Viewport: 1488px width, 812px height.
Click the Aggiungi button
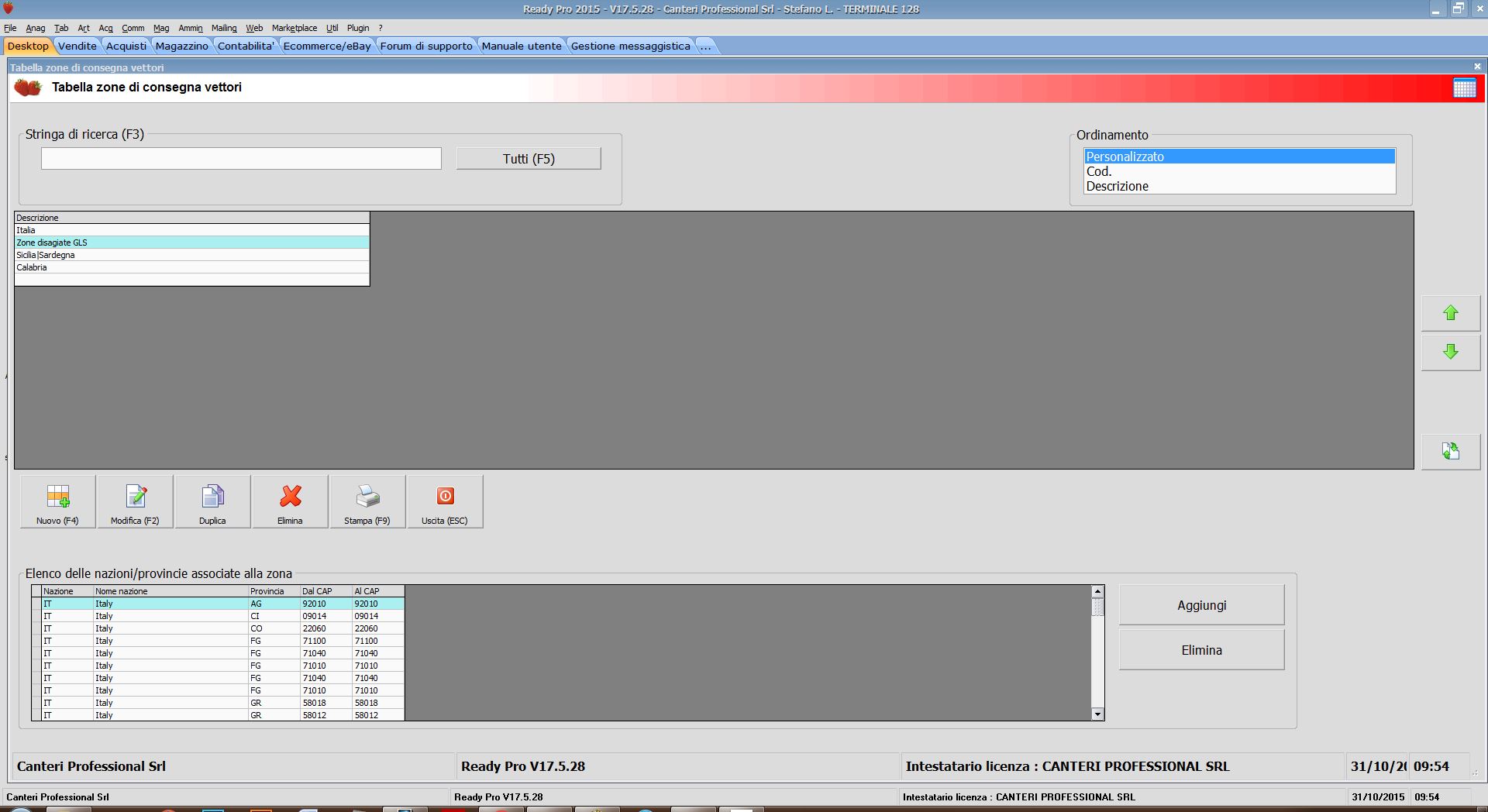click(x=1201, y=605)
